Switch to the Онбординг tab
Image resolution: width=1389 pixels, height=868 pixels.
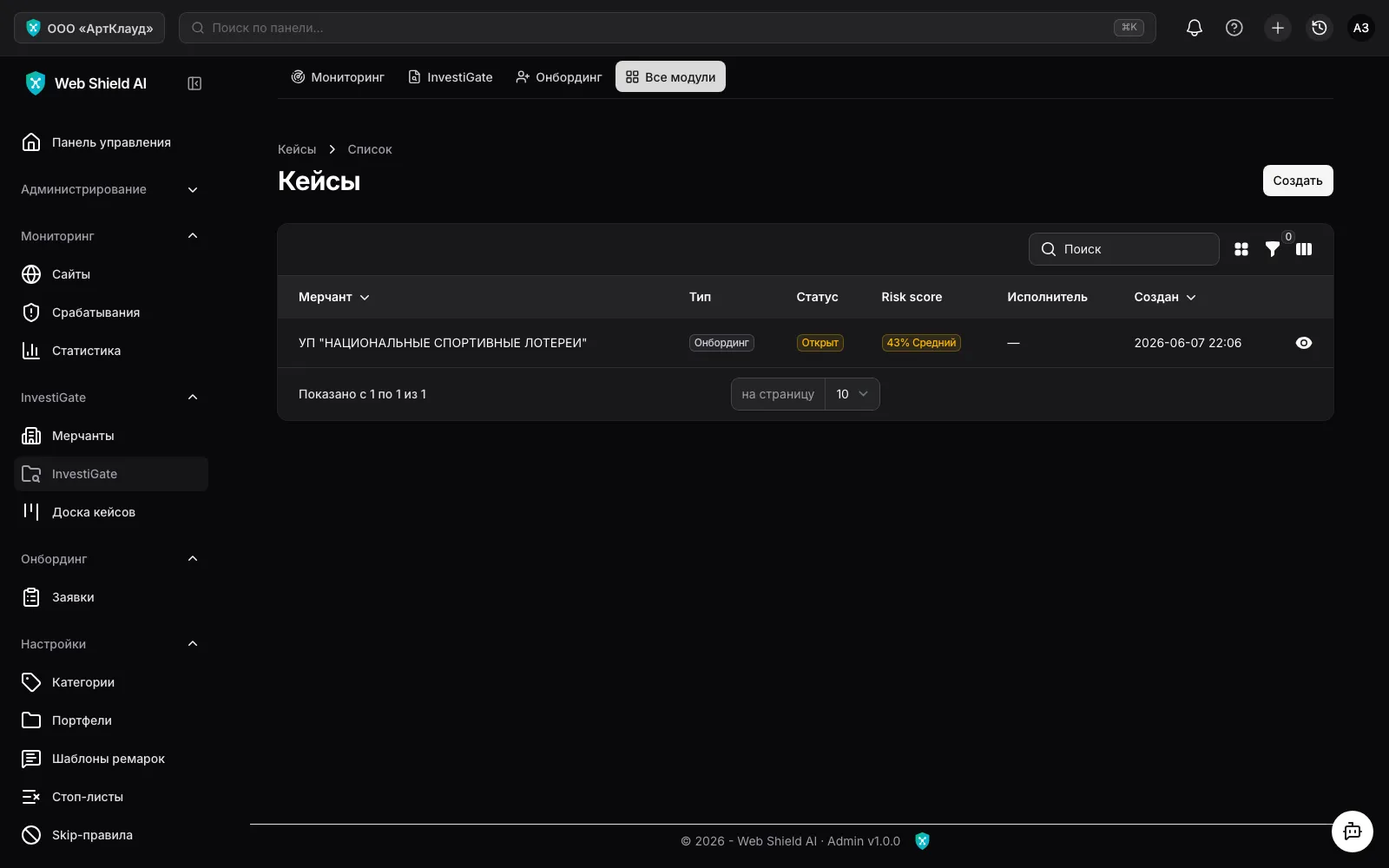[559, 77]
